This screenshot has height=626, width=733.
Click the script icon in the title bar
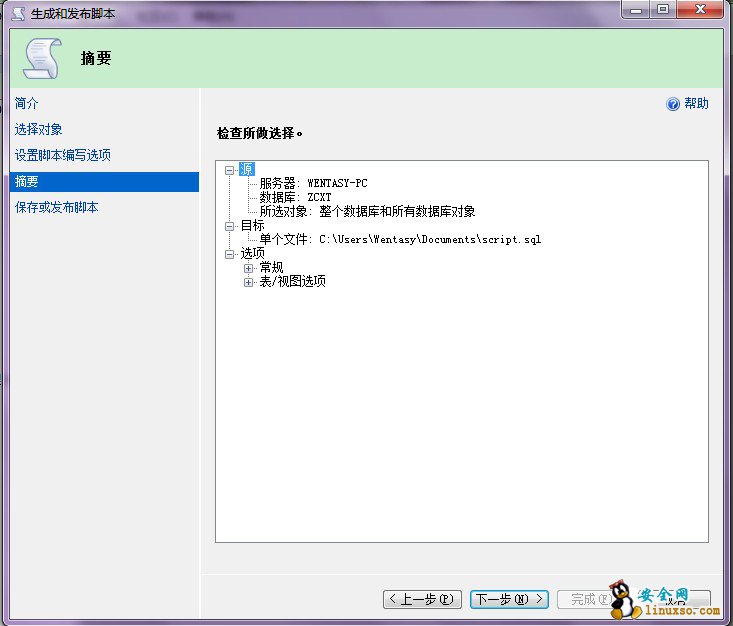click(x=18, y=13)
